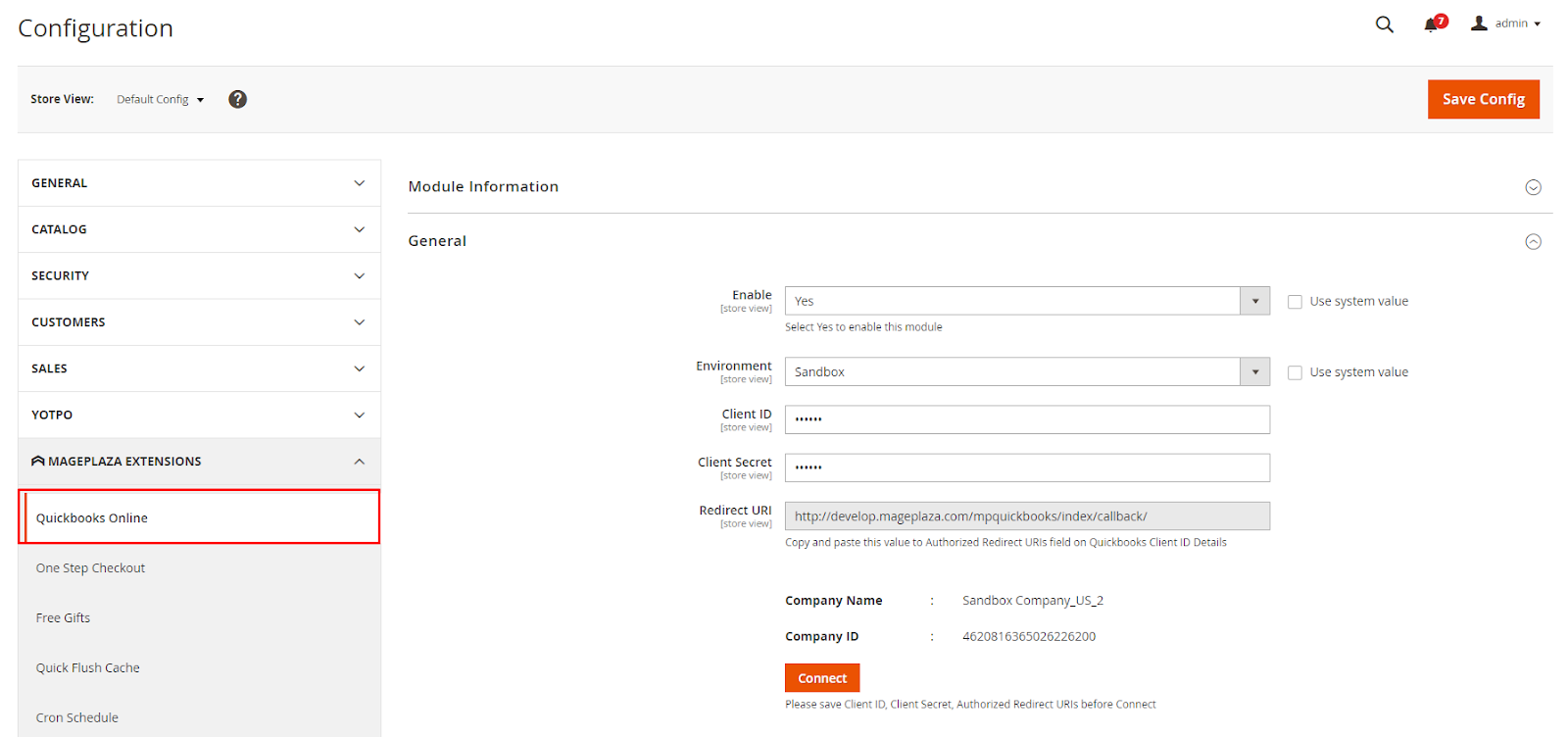View notifications bell with red badge
1568x737 pixels.
coord(1433,25)
